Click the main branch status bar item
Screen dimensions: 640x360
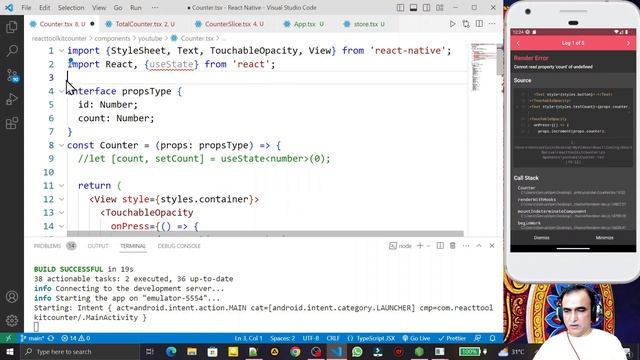[32, 338]
